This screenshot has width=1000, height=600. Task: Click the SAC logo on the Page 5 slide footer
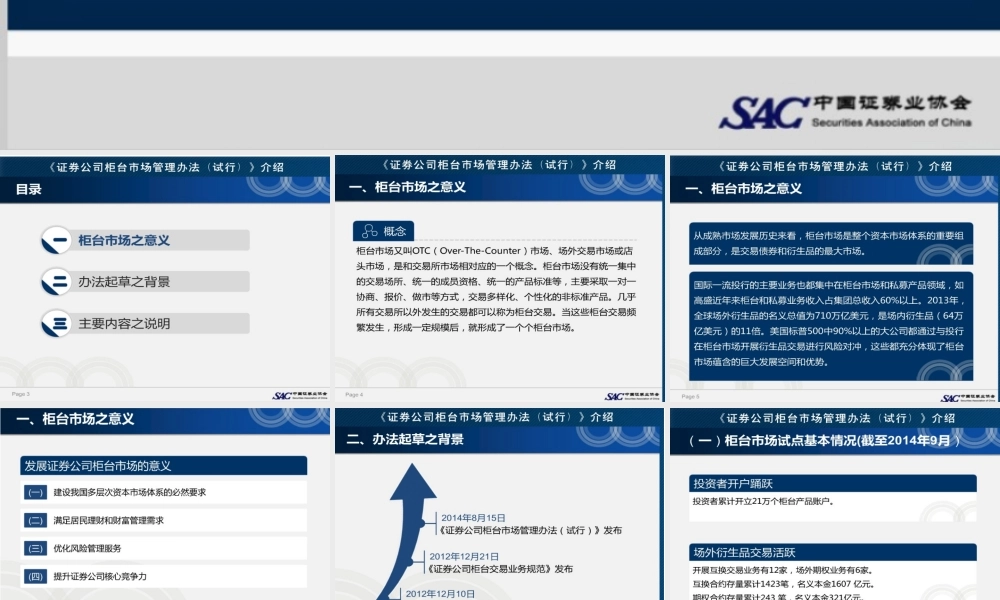tap(967, 398)
